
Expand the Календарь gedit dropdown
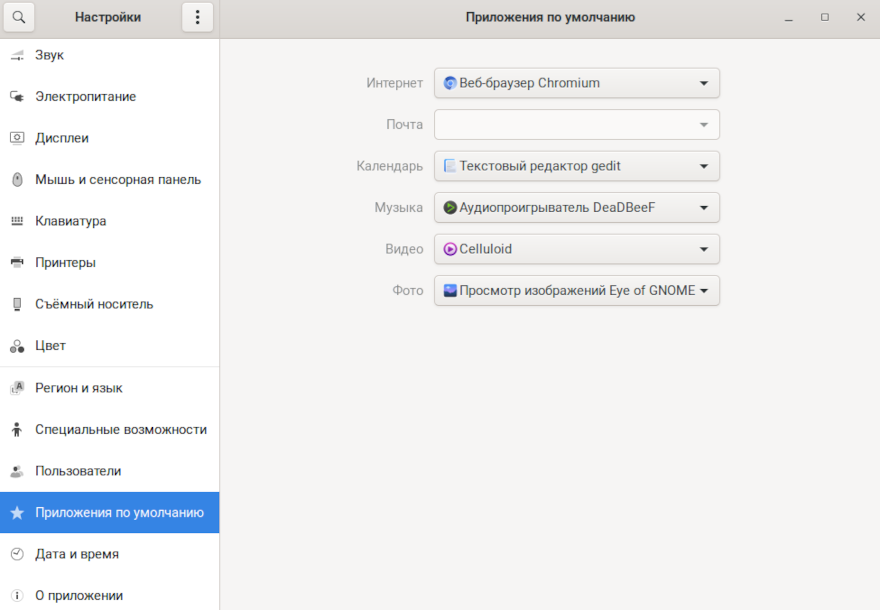(576, 166)
